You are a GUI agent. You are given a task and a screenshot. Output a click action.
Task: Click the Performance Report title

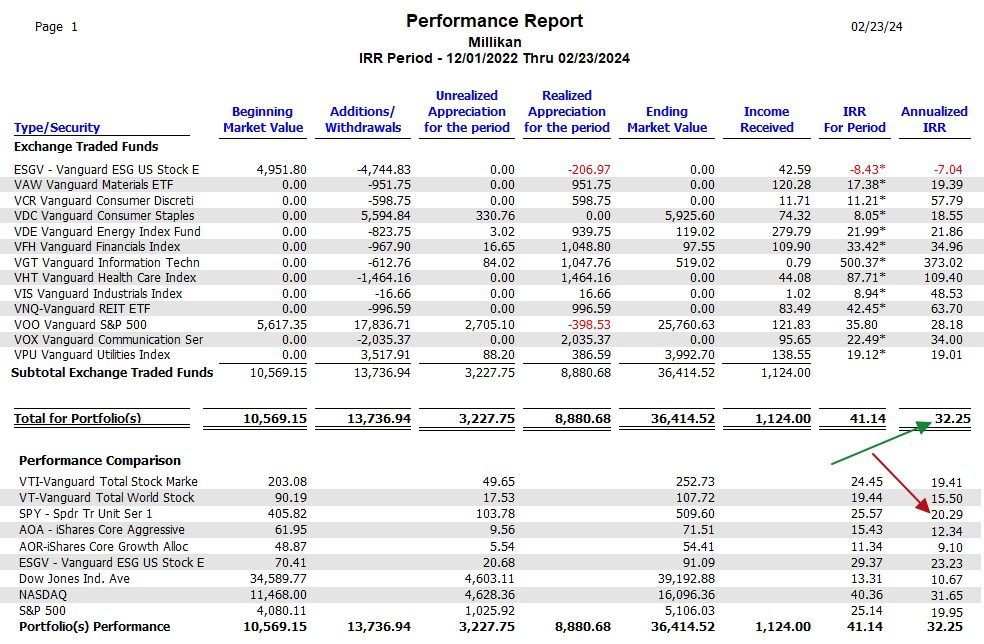pos(495,21)
